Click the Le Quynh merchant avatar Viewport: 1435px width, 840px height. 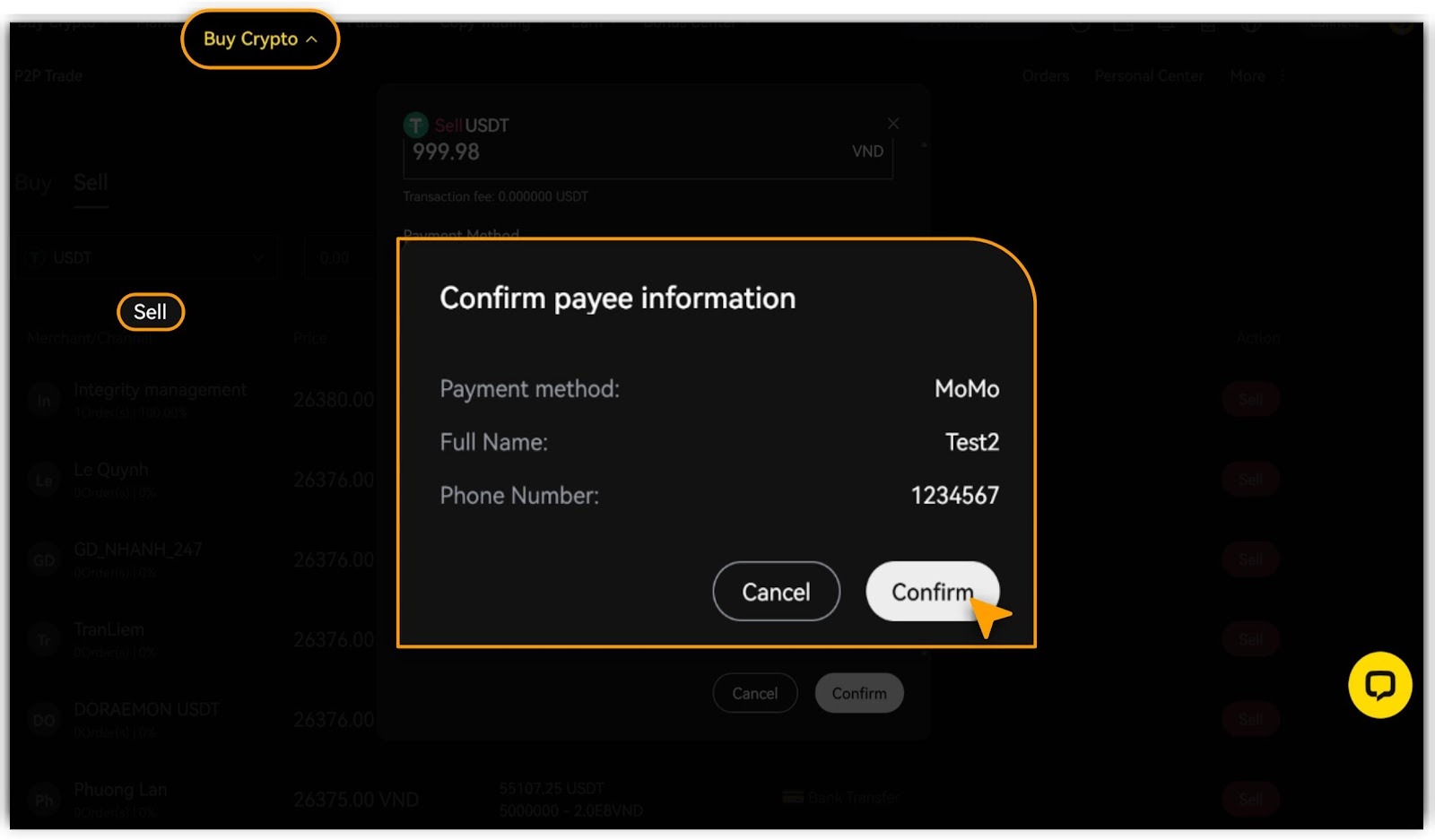(x=44, y=480)
